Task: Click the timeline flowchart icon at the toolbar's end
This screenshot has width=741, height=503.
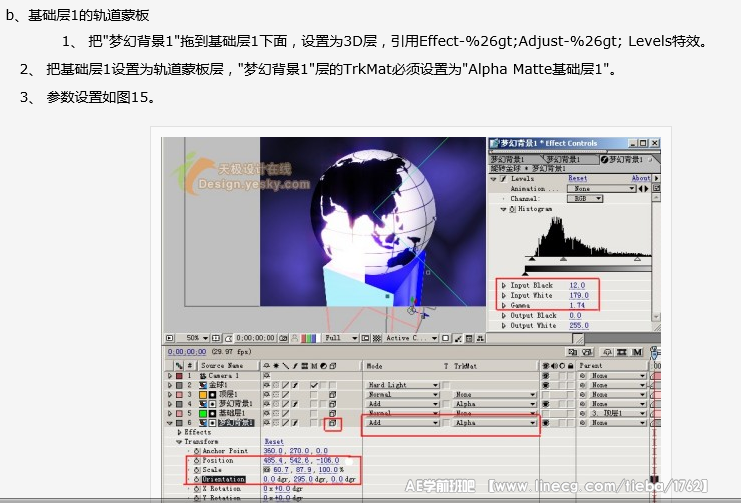Action: pyautogui.click(x=480, y=338)
